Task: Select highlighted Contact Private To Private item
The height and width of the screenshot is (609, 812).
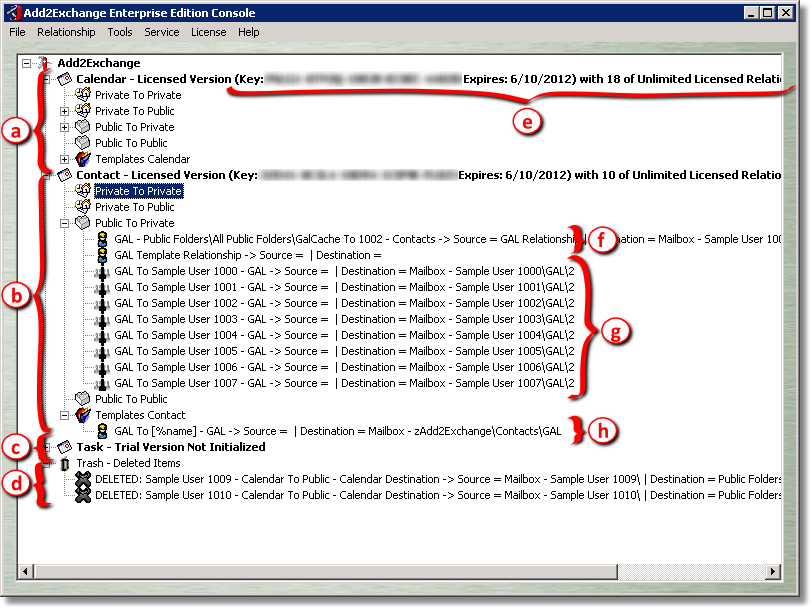Action: pos(138,191)
